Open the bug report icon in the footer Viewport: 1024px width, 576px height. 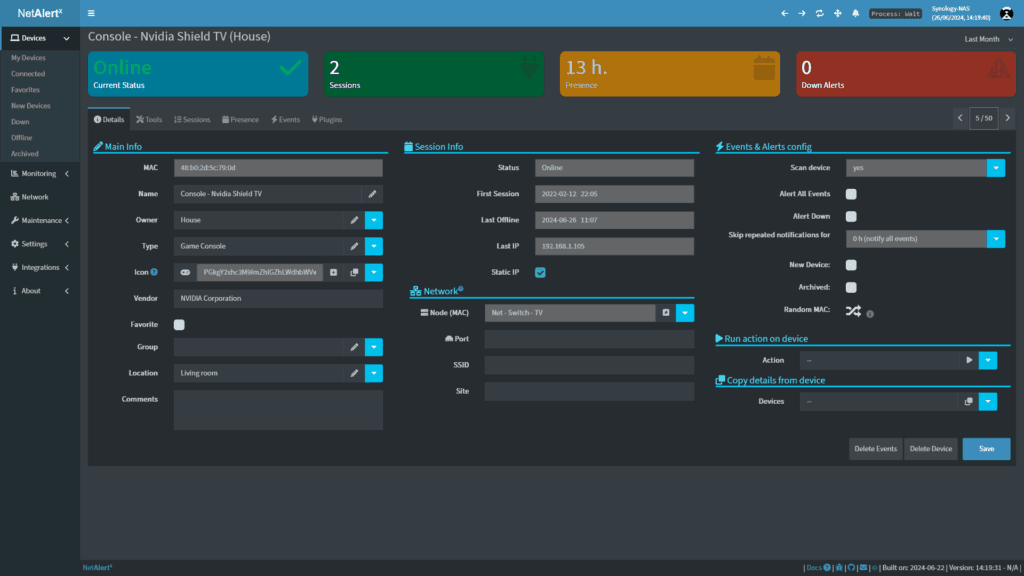pos(841,567)
